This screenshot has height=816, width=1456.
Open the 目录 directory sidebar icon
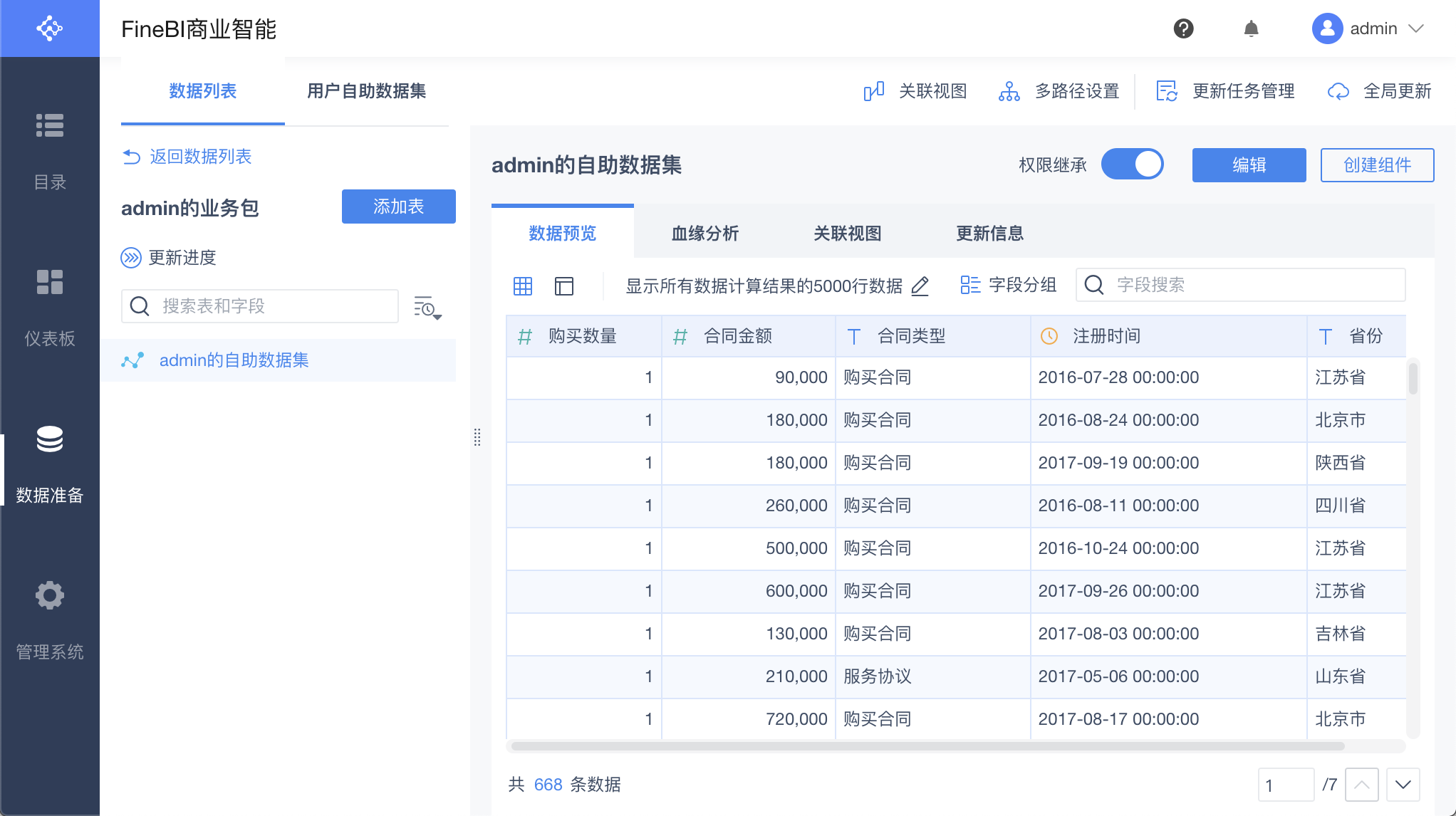(50, 125)
